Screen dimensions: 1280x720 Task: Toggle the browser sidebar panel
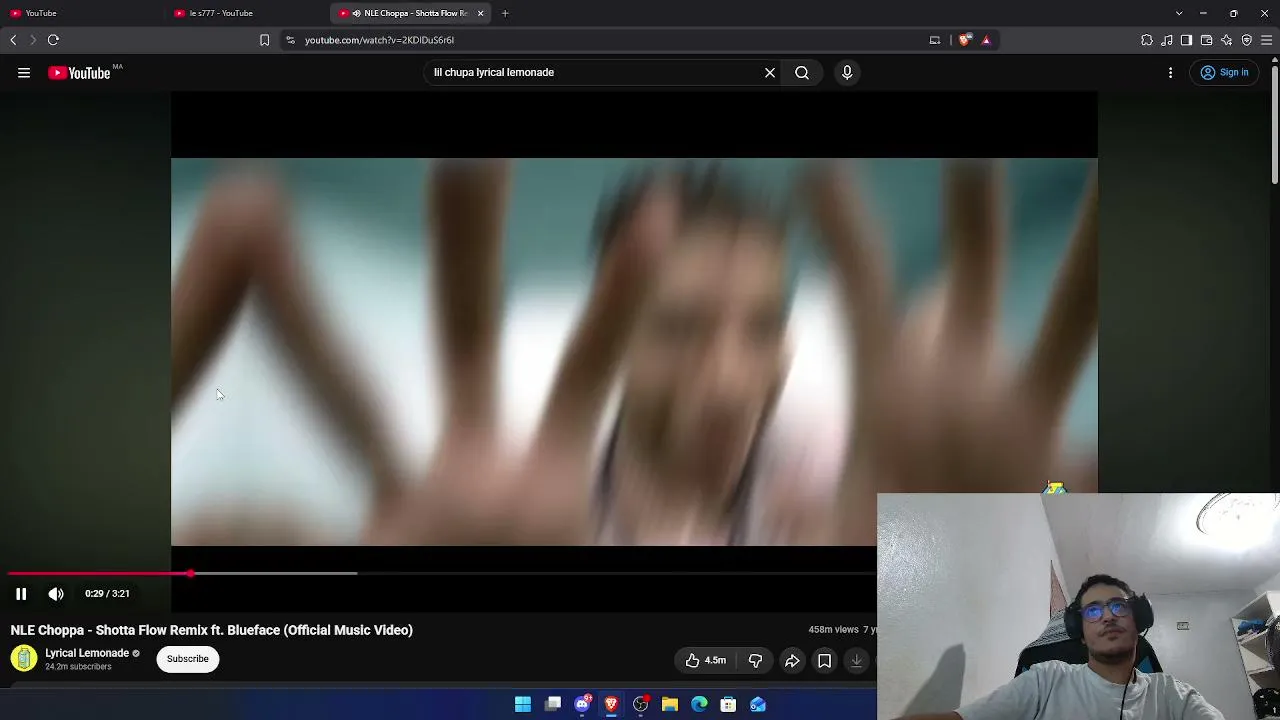1187,40
